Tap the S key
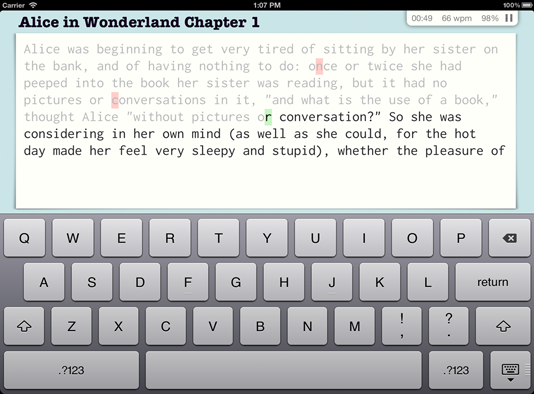 (x=92, y=282)
